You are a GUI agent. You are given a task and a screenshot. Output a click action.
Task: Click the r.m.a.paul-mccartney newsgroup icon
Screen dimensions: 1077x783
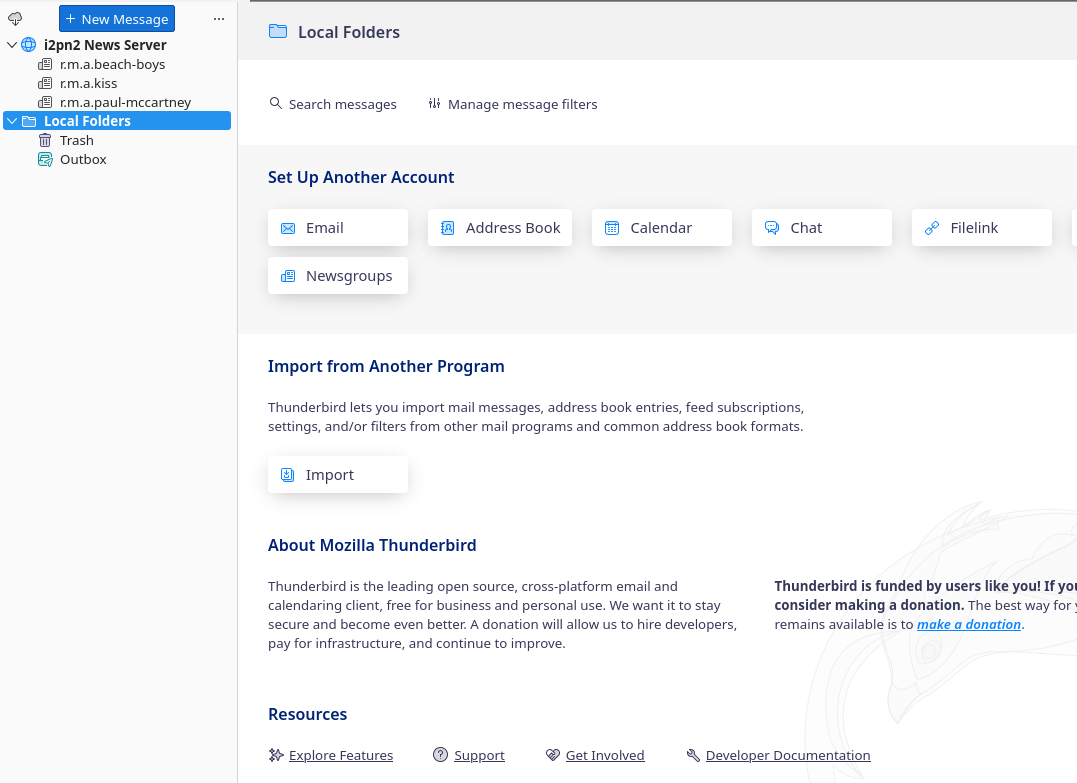coord(45,102)
